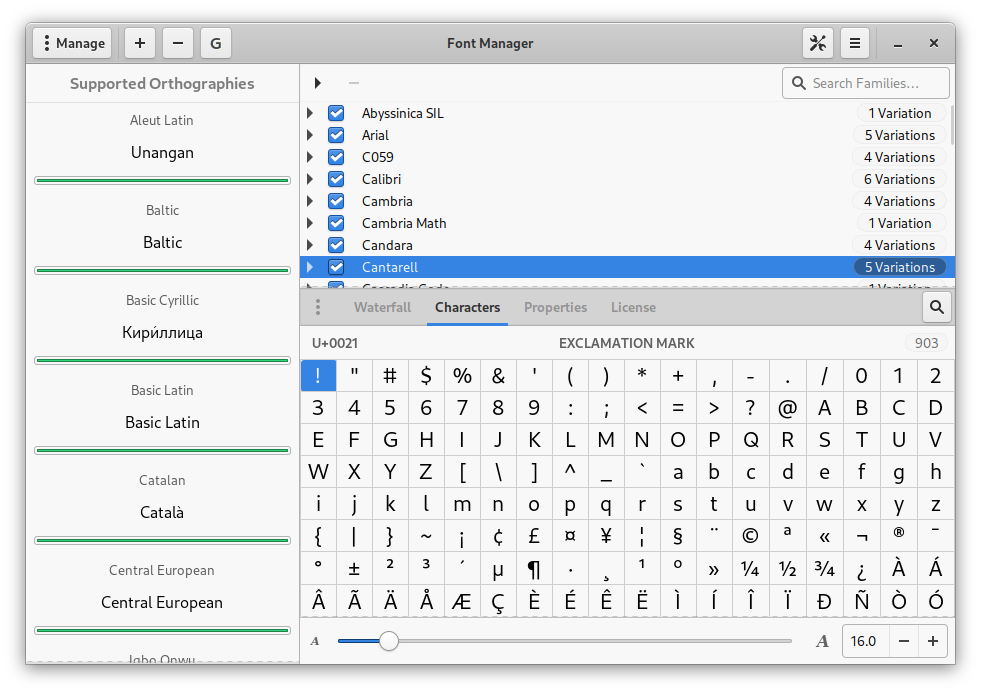Expand the Abyssinica SIL family row
This screenshot has width=981, height=693.
click(310, 113)
